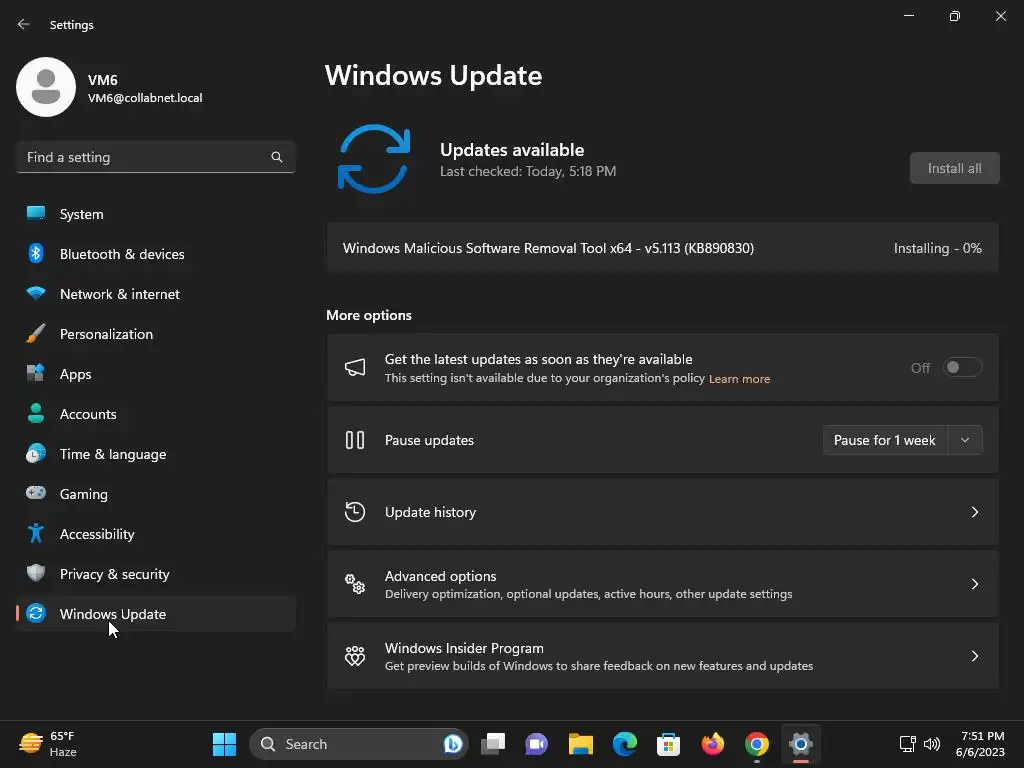Open Microsoft Edge from the taskbar
Screen dimensions: 1024x768
(625, 744)
